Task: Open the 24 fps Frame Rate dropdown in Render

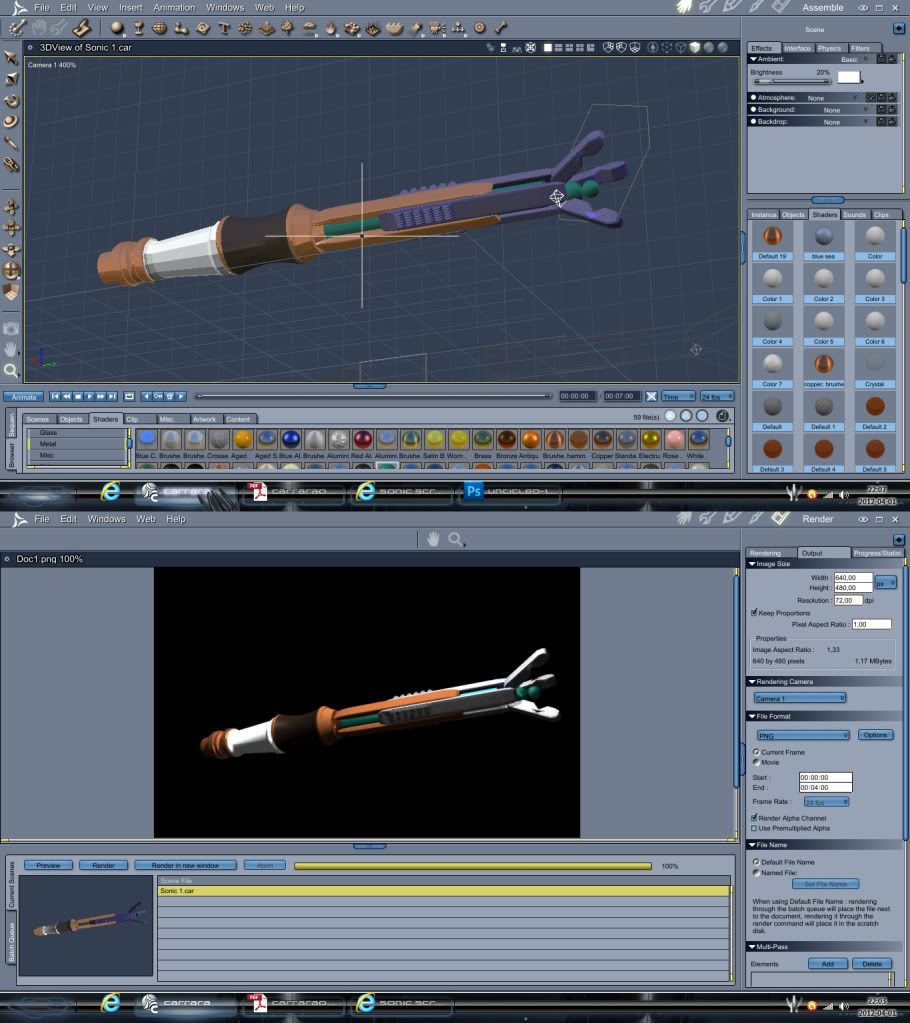Action: coord(827,802)
